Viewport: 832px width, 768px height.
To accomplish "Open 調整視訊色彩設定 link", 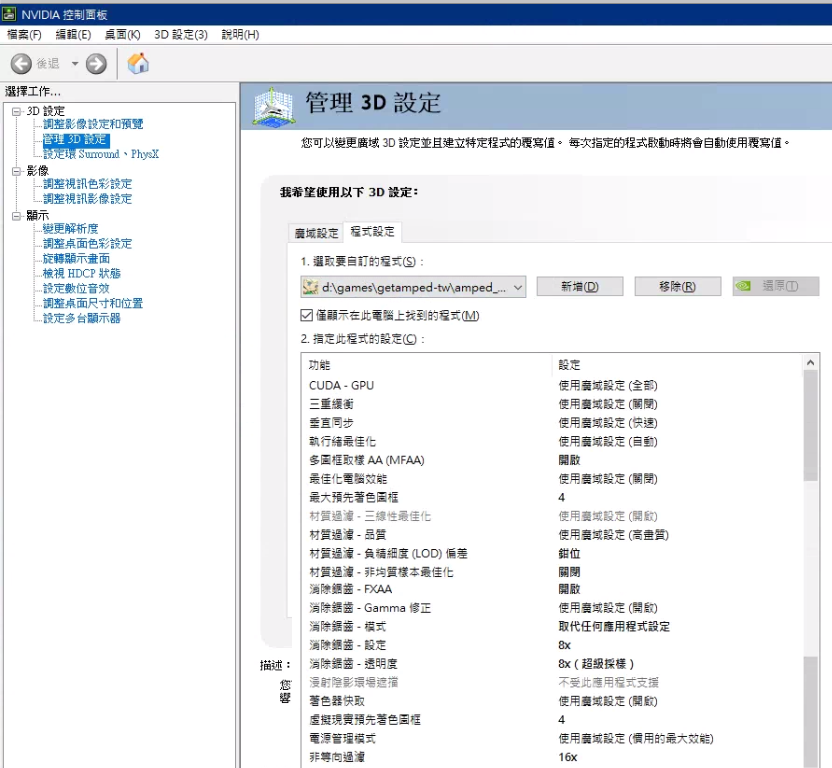I will click(x=88, y=184).
